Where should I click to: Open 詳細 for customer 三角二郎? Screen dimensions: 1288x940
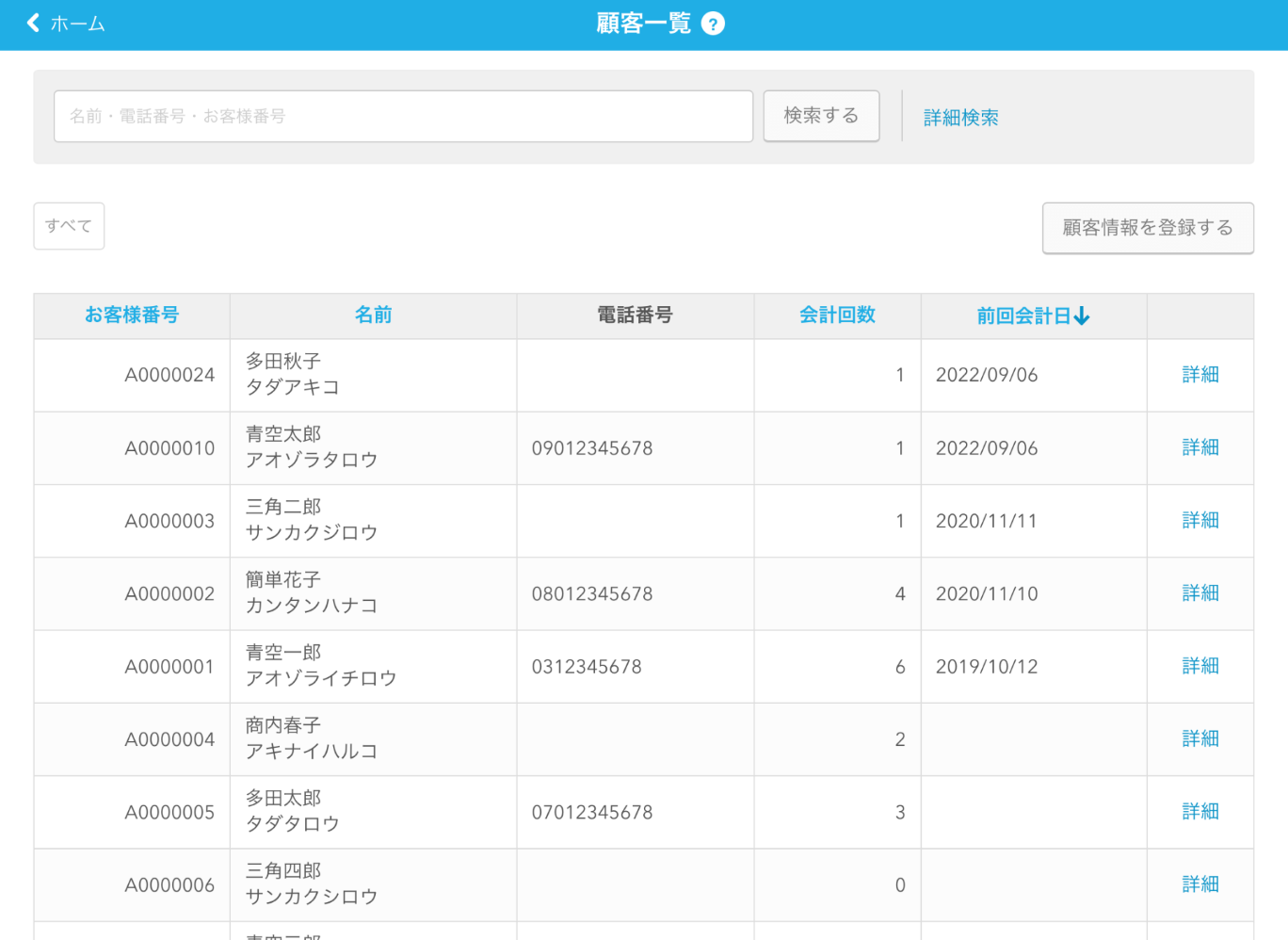[1199, 521]
